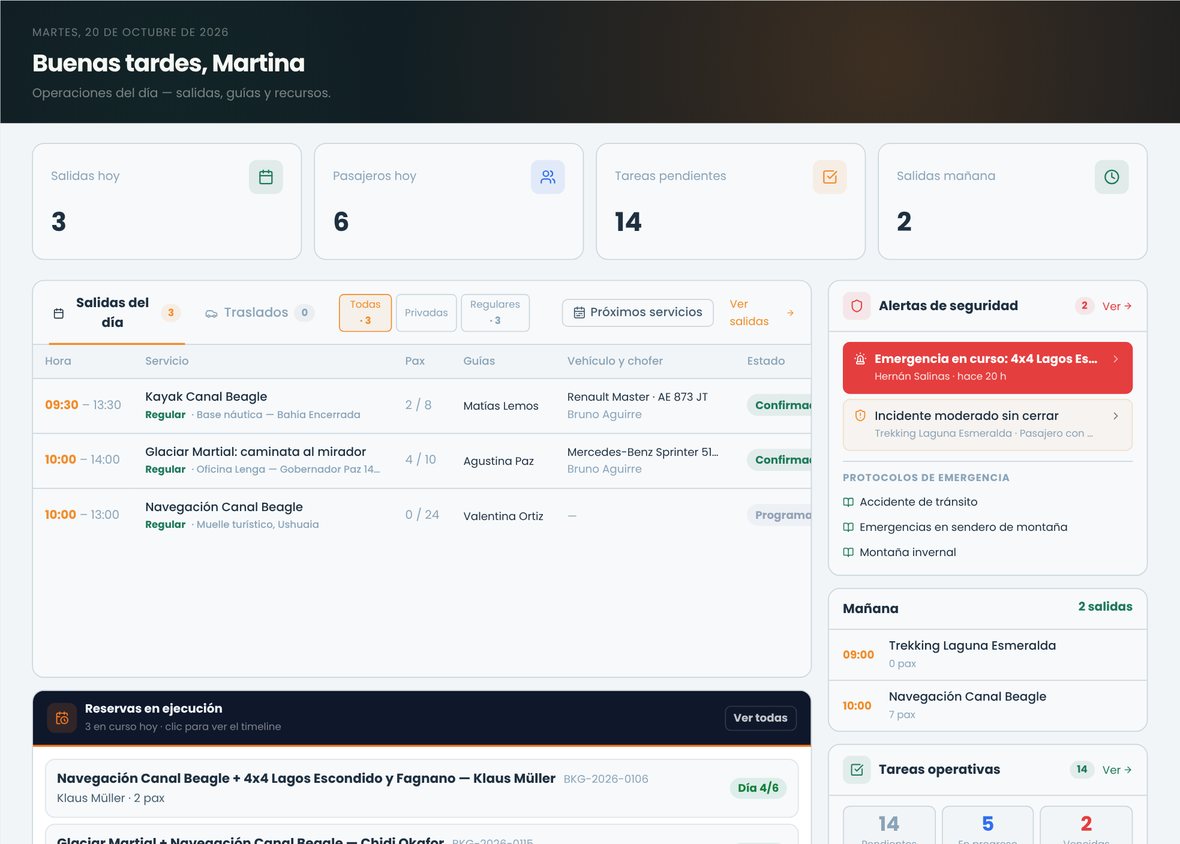Click the checklist icon on Tareas pendientes card
The width and height of the screenshot is (1180, 844).
click(830, 177)
